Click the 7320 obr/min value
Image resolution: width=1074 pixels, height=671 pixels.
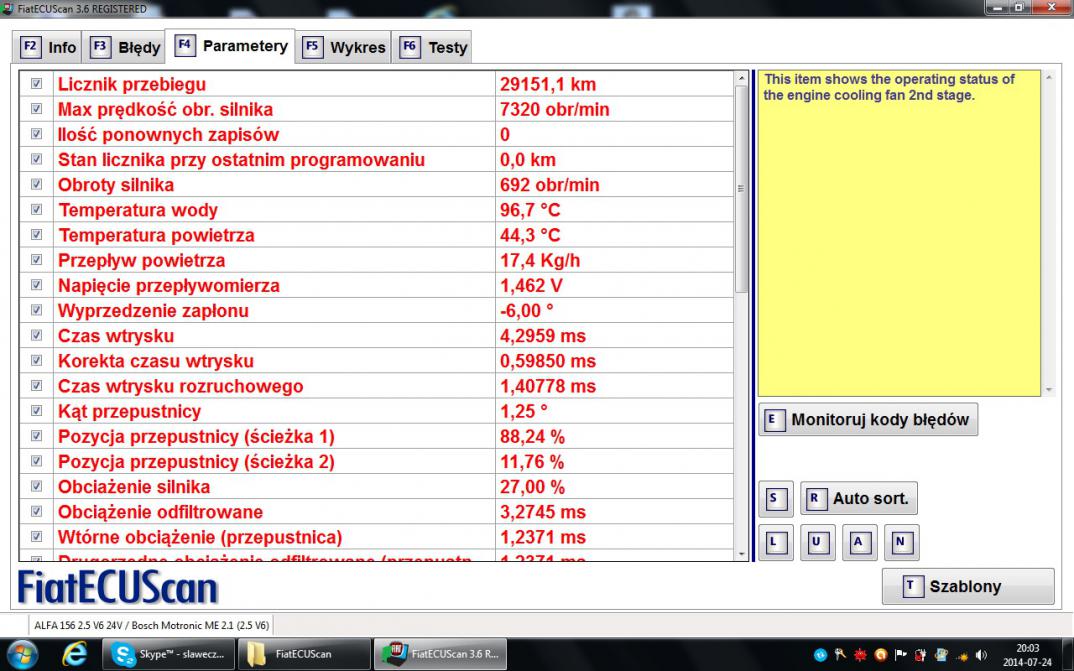tap(554, 110)
